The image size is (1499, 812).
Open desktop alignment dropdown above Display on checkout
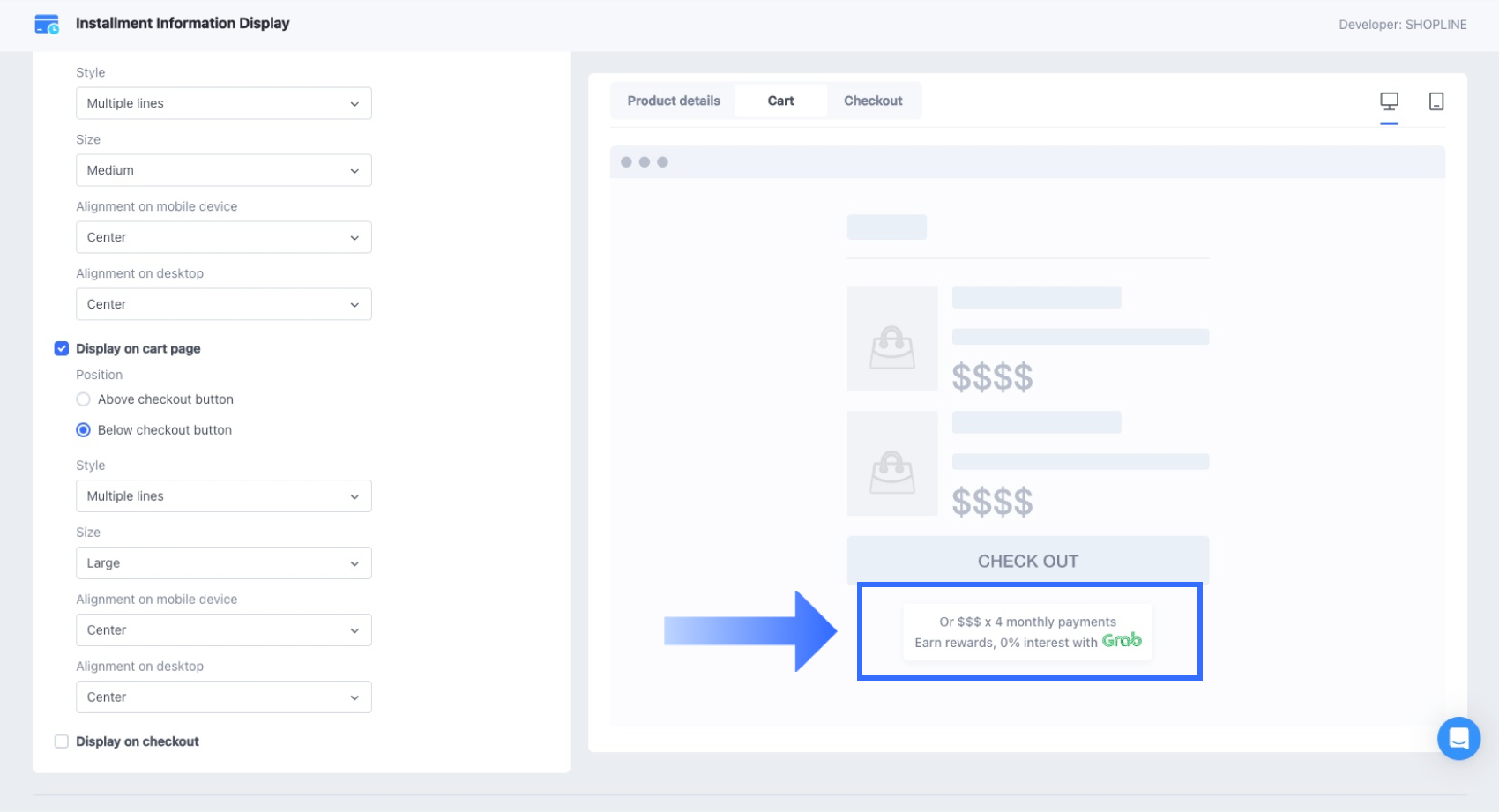coord(224,697)
